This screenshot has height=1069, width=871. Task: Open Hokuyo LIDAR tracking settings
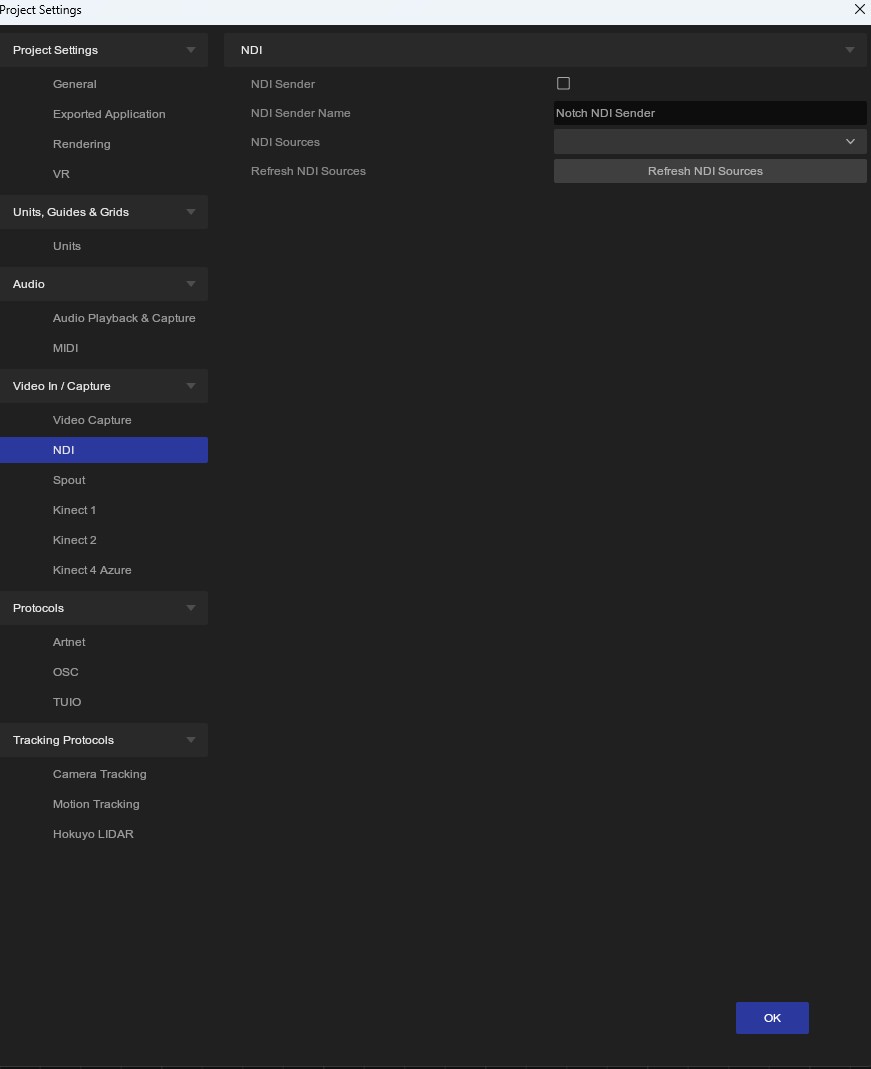pyautogui.click(x=93, y=834)
